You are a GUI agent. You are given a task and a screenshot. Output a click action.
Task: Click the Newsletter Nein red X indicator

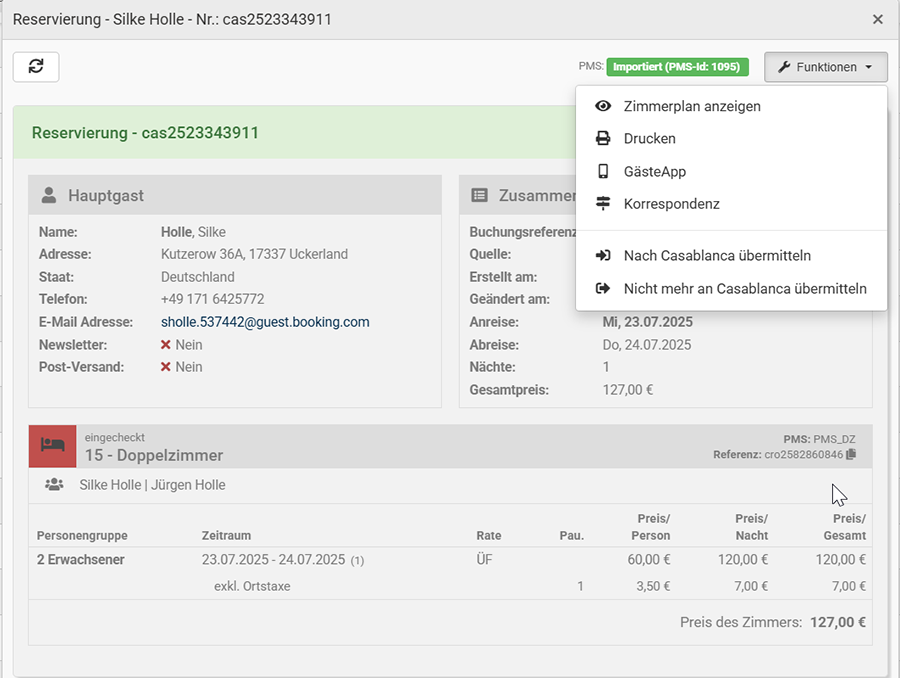point(167,345)
